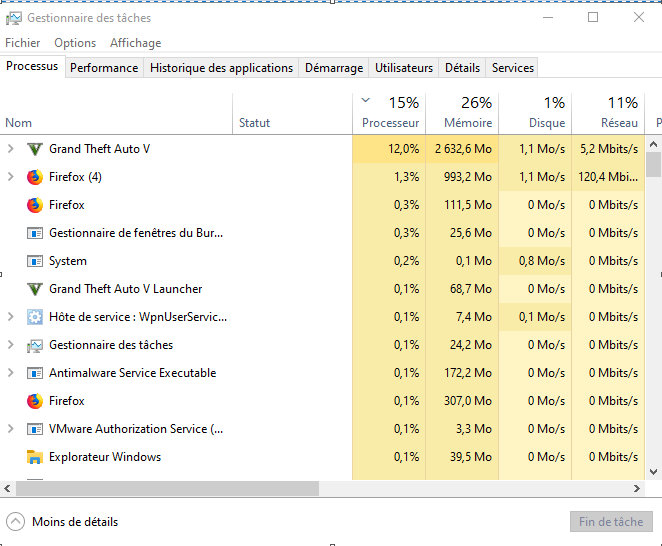Open the Affichage menu
662x546 pixels.
(x=135, y=43)
